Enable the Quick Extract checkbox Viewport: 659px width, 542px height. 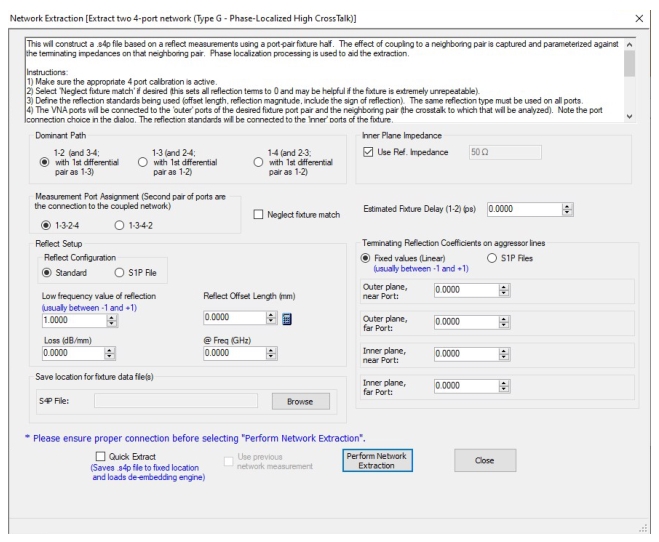(100, 456)
